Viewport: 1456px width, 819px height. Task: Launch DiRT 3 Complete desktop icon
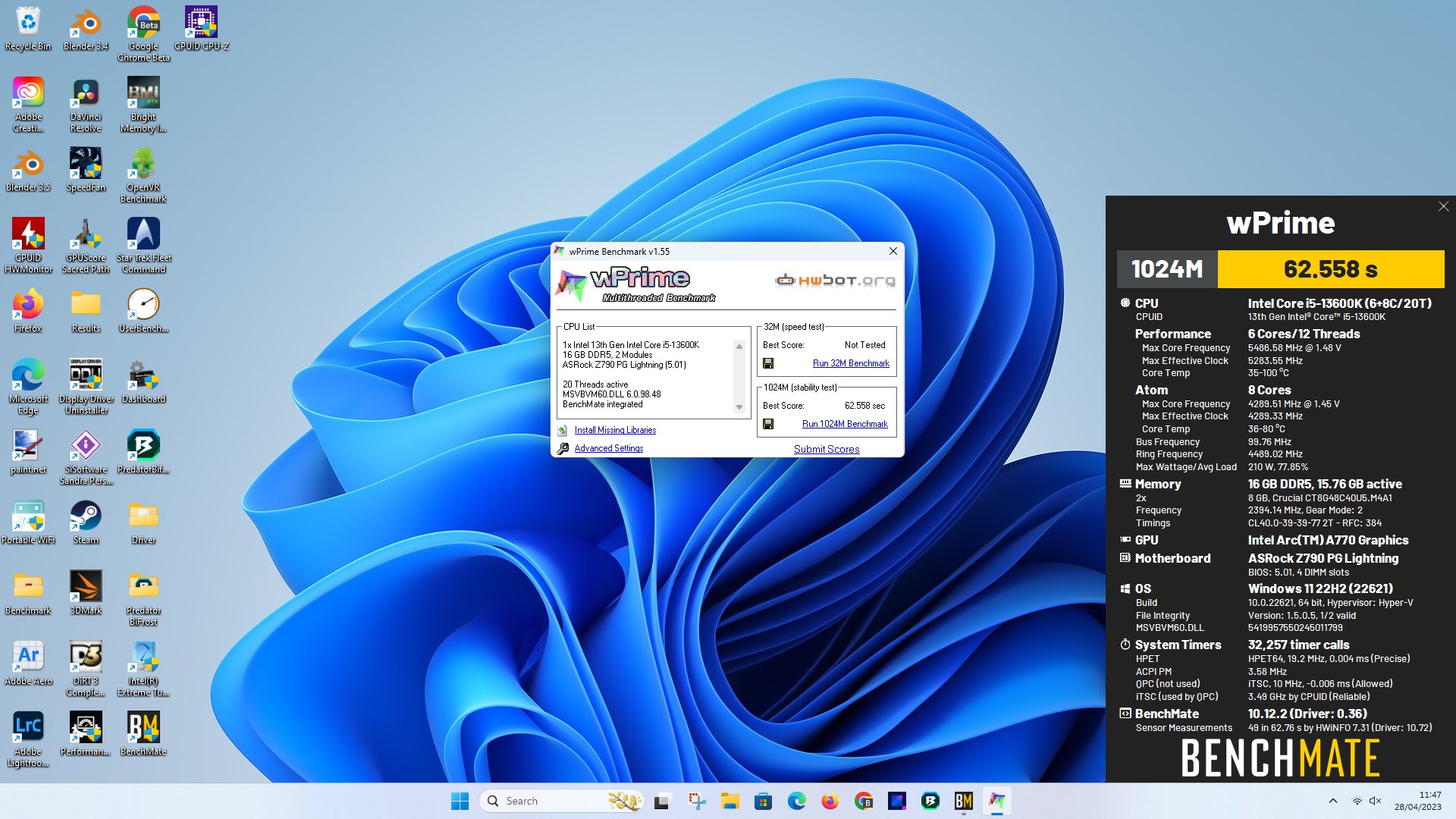coord(86,669)
